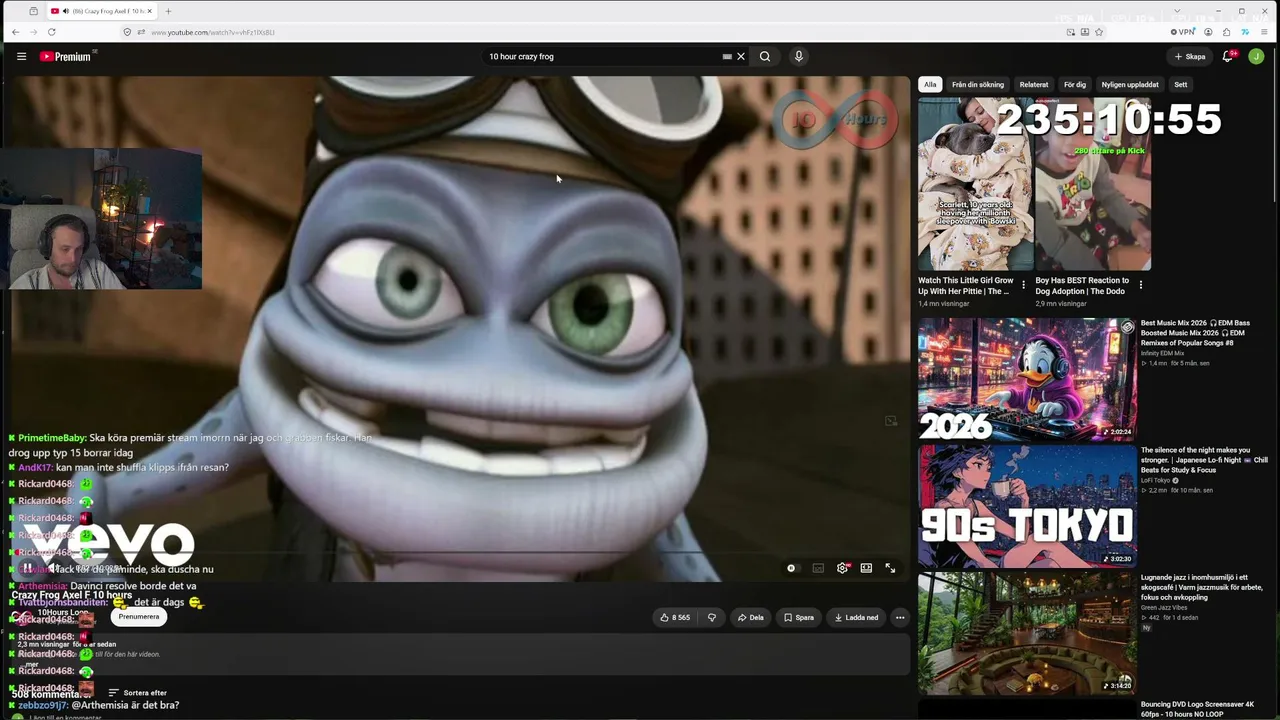Open the Lugnande jazz i inomhusmiljö title
This screenshot has width=1280, height=720.
1204,587
